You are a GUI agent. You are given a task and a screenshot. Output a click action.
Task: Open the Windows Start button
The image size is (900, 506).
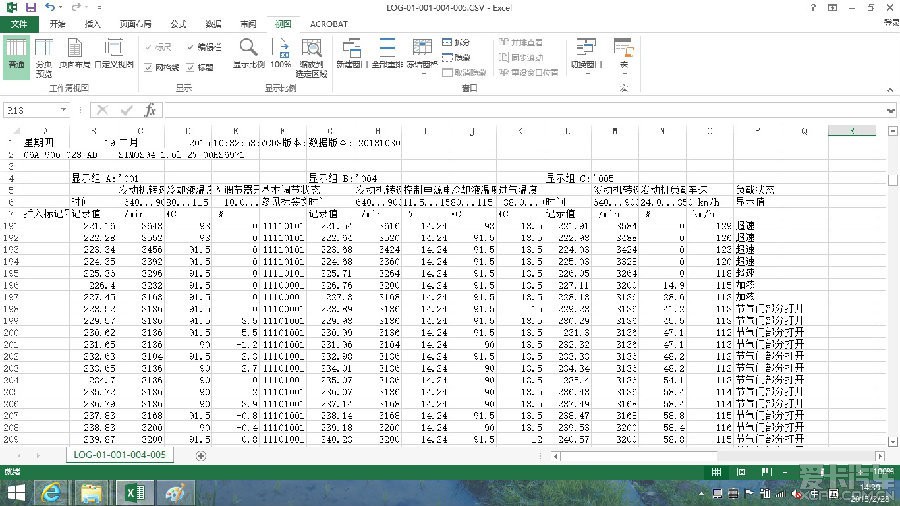pos(16,493)
